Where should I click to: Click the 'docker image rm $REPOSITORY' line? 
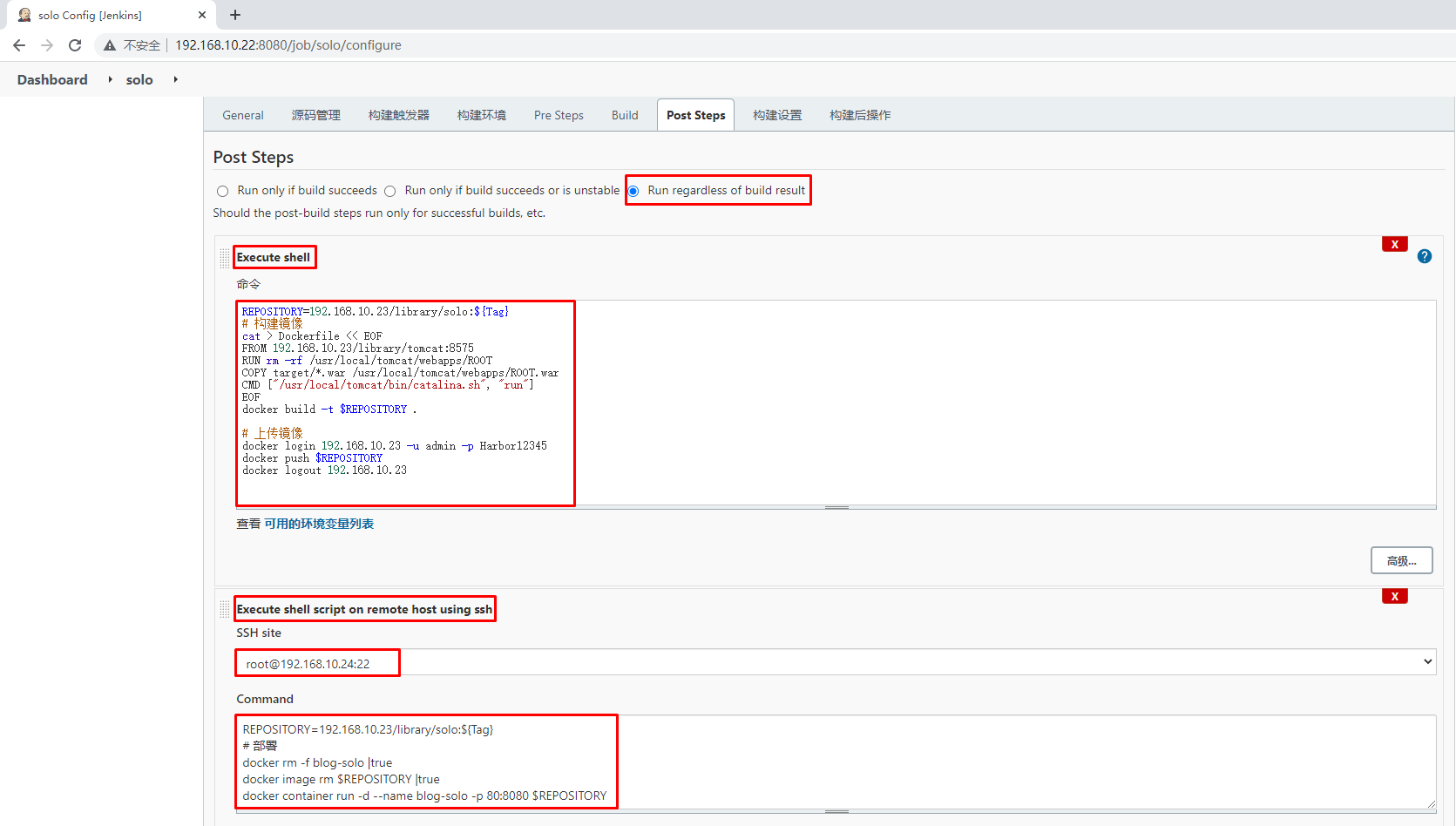[x=341, y=779]
